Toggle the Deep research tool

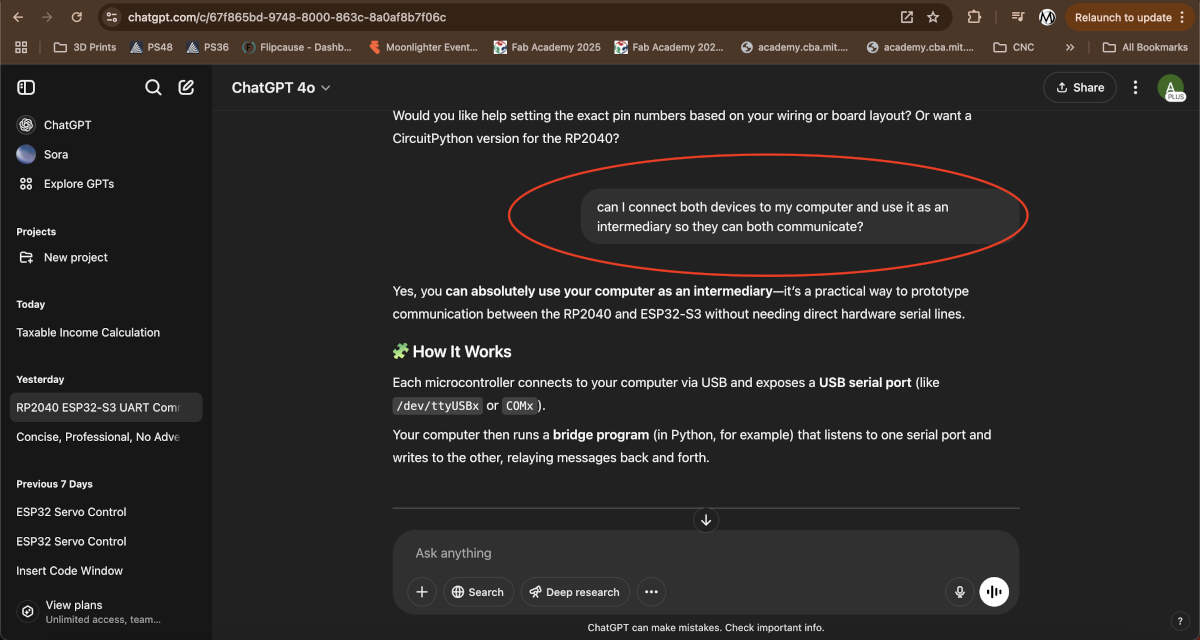(575, 592)
